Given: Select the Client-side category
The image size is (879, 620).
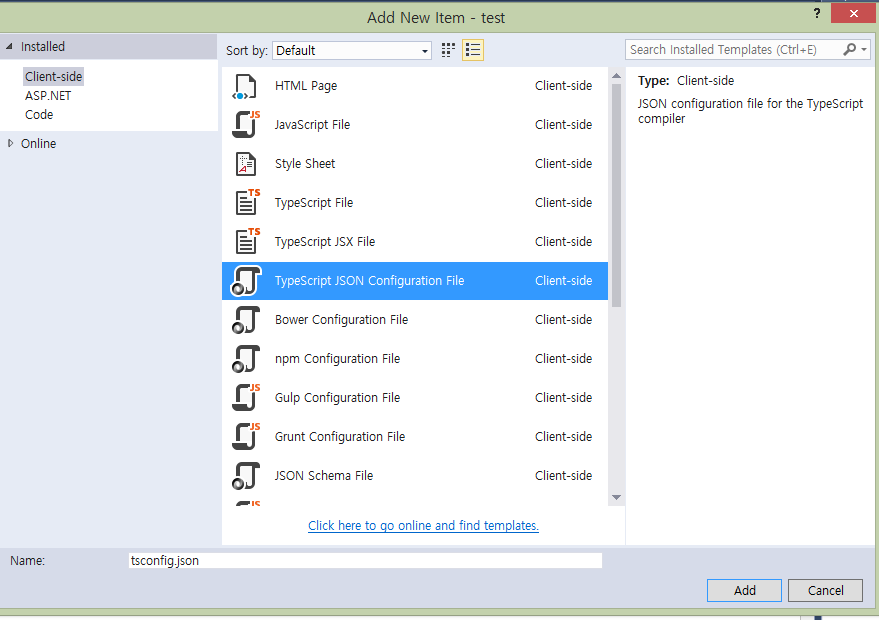Looking at the screenshot, I should coord(53,76).
